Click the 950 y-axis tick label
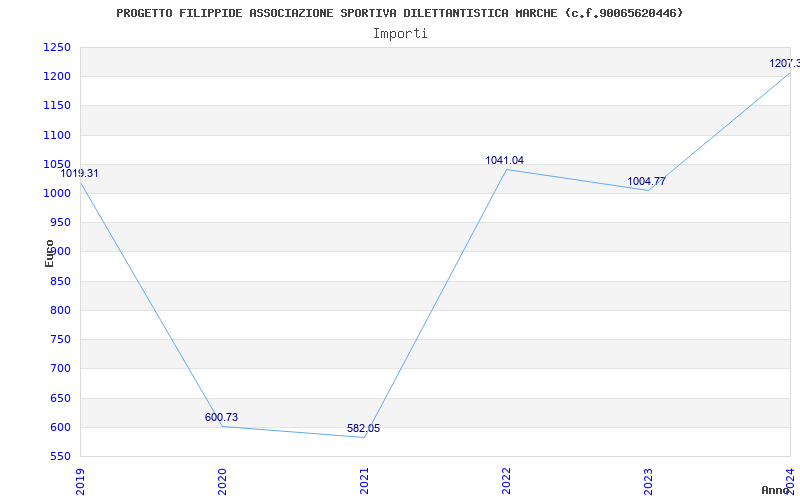 coord(60,223)
